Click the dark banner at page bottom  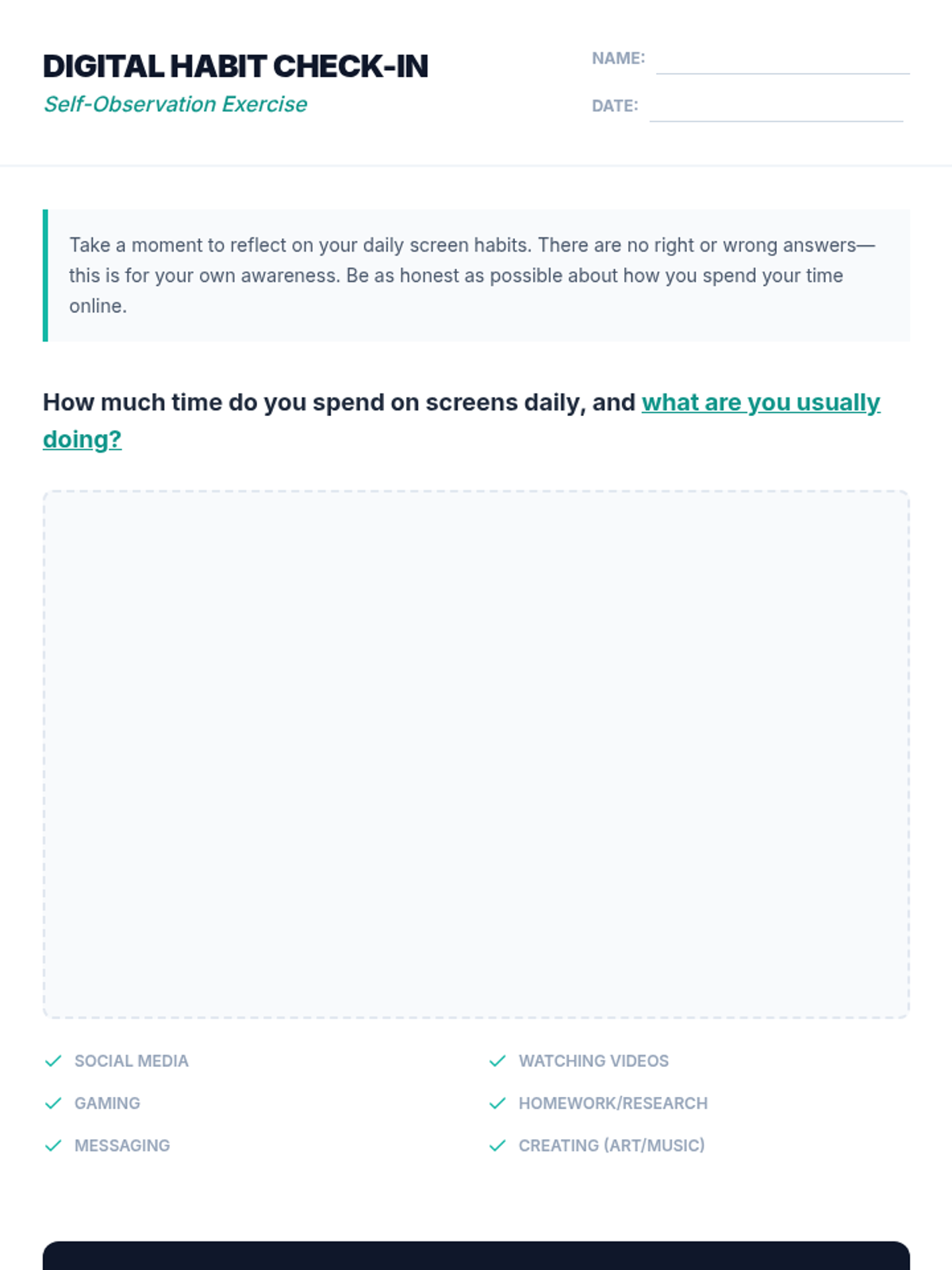[x=476, y=1256]
